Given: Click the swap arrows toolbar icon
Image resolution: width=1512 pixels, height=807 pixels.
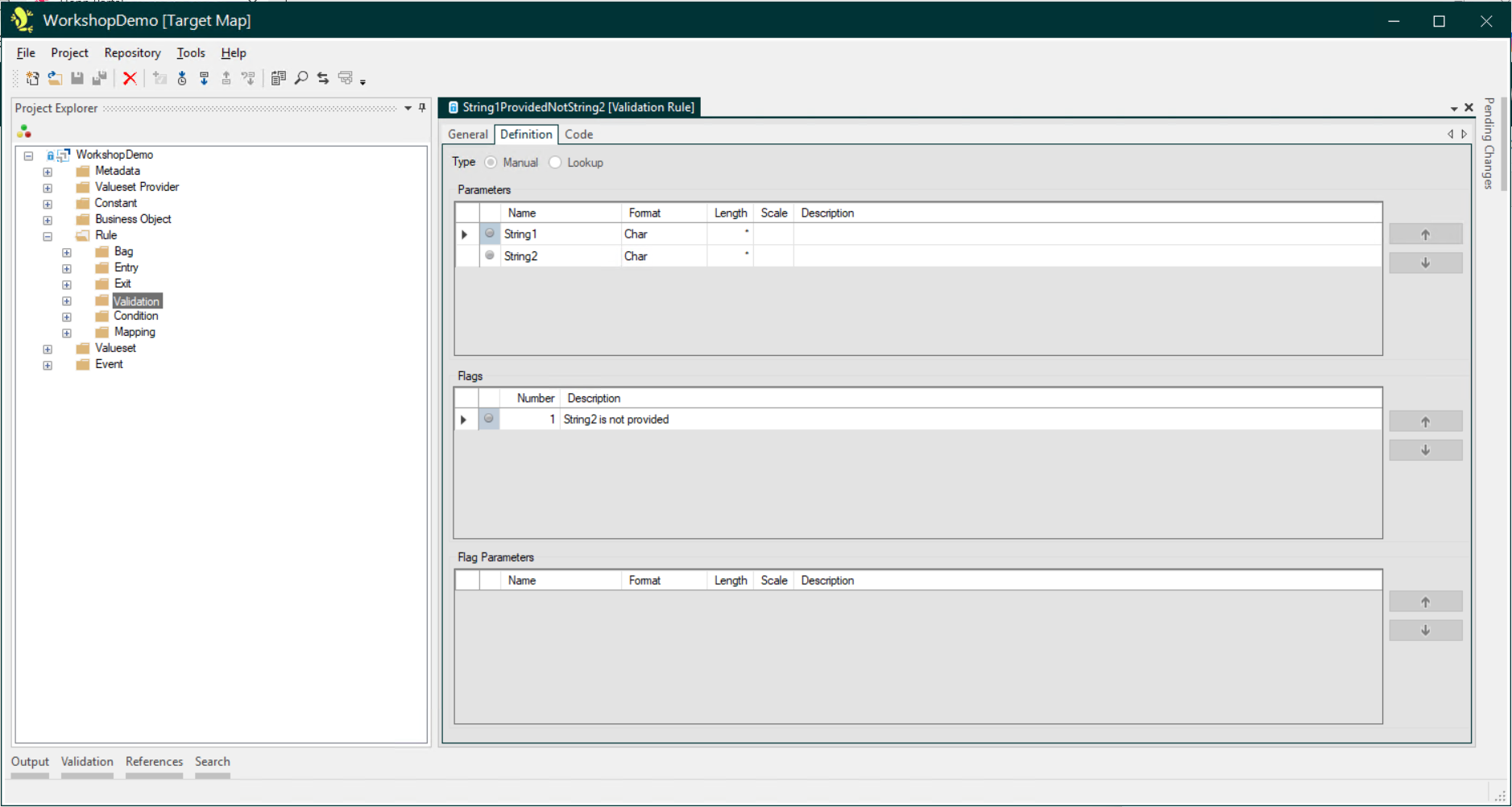Looking at the screenshot, I should tap(323, 78).
